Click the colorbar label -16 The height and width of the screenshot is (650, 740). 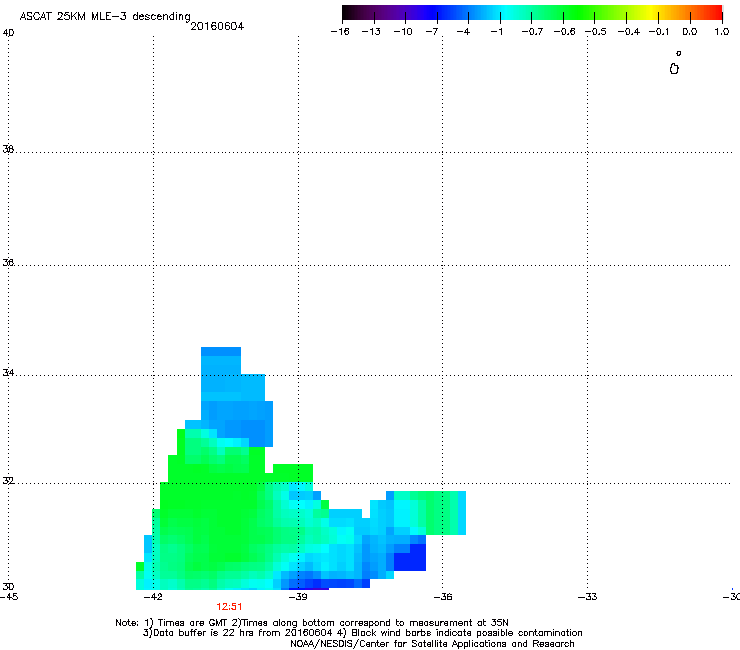pyautogui.click(x=340, y=32)
